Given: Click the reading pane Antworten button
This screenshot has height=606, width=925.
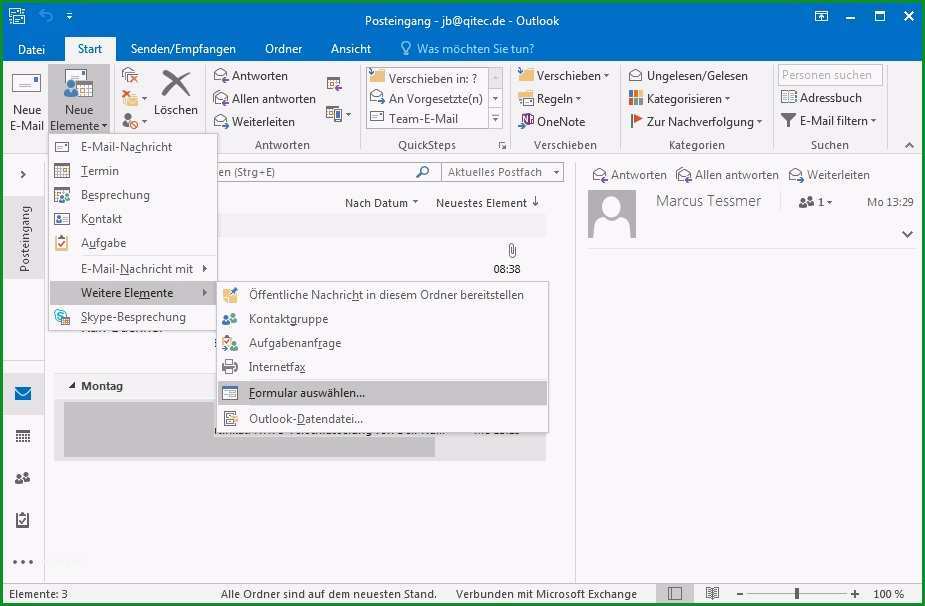Looking at the screenshot, I should pos(629,175).
